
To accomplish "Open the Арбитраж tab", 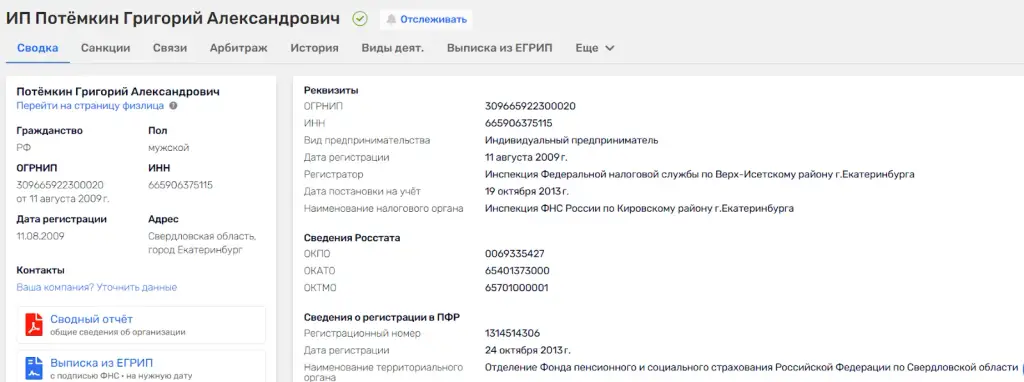I will (238, 48).
